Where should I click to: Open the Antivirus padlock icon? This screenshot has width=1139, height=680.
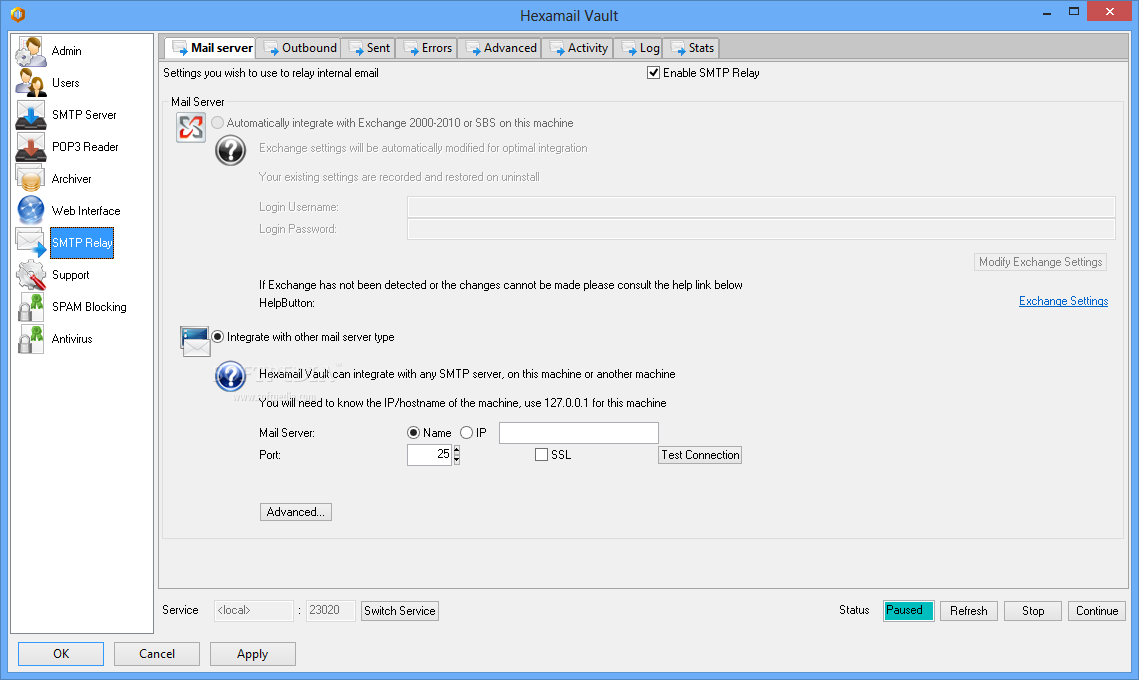point(31,339)
